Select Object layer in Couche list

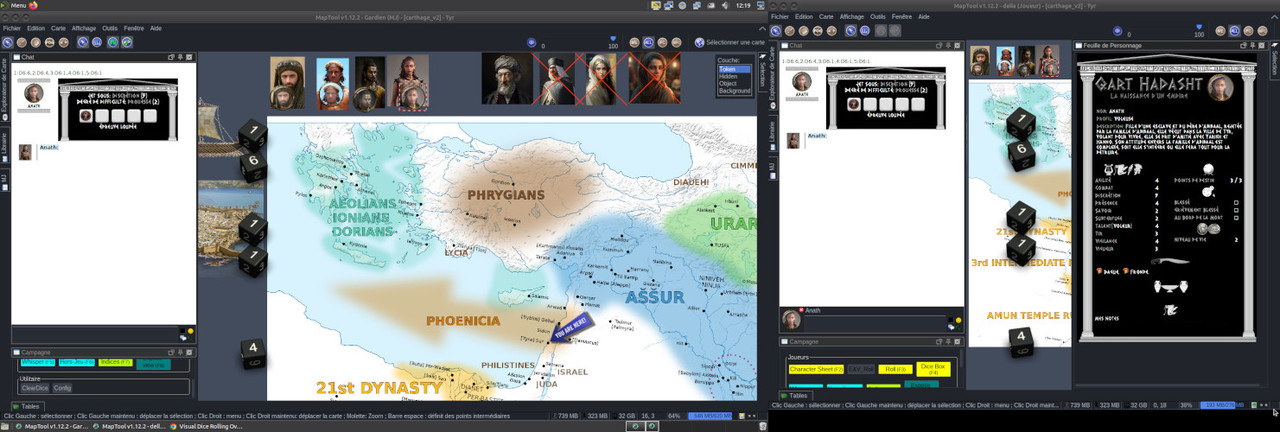[734, 83]
